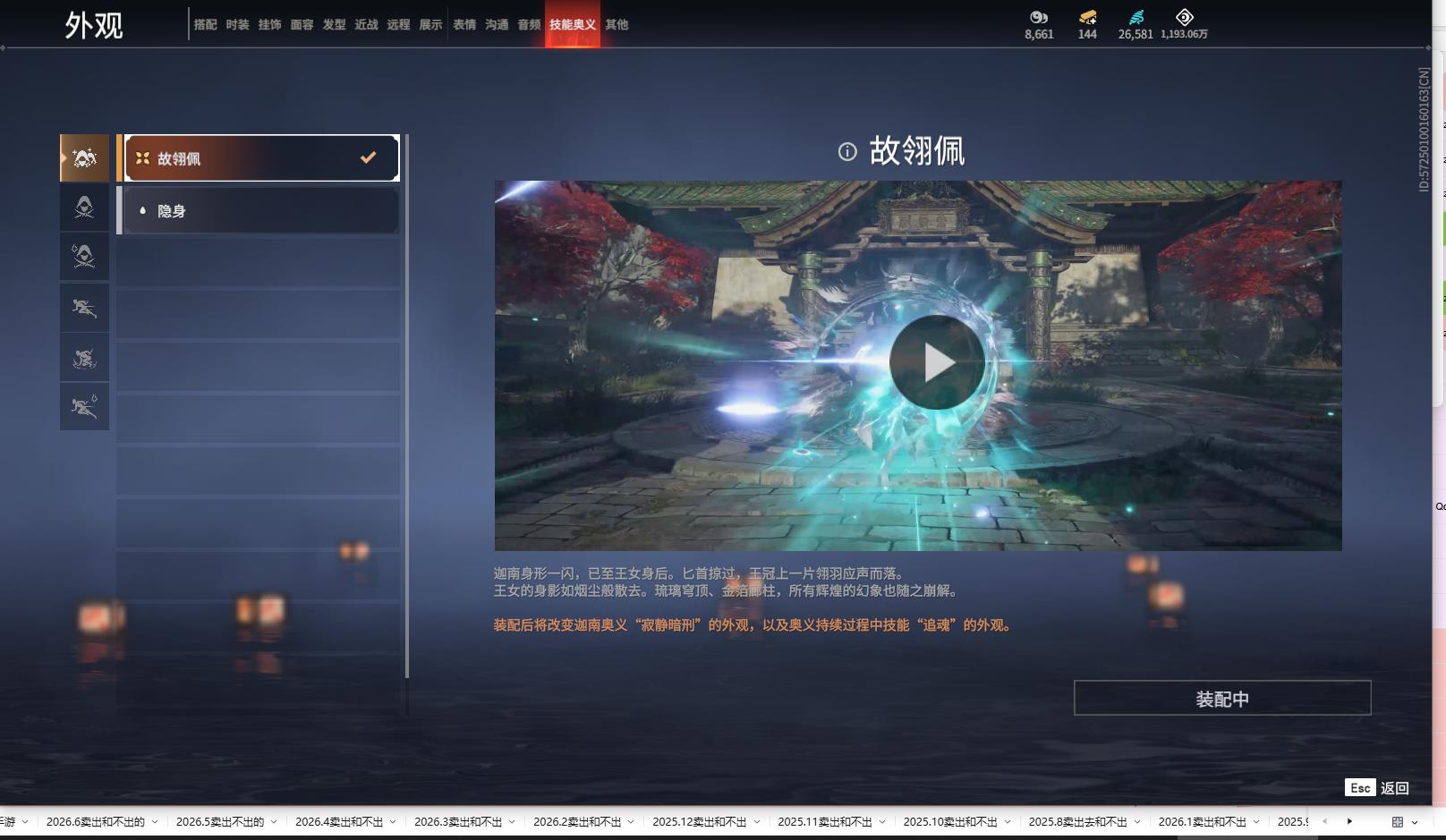The height and width of the screenshot is (840, 1446).
Task: Click the large 故翎佩 title text
Action: (x=917, y=151)
